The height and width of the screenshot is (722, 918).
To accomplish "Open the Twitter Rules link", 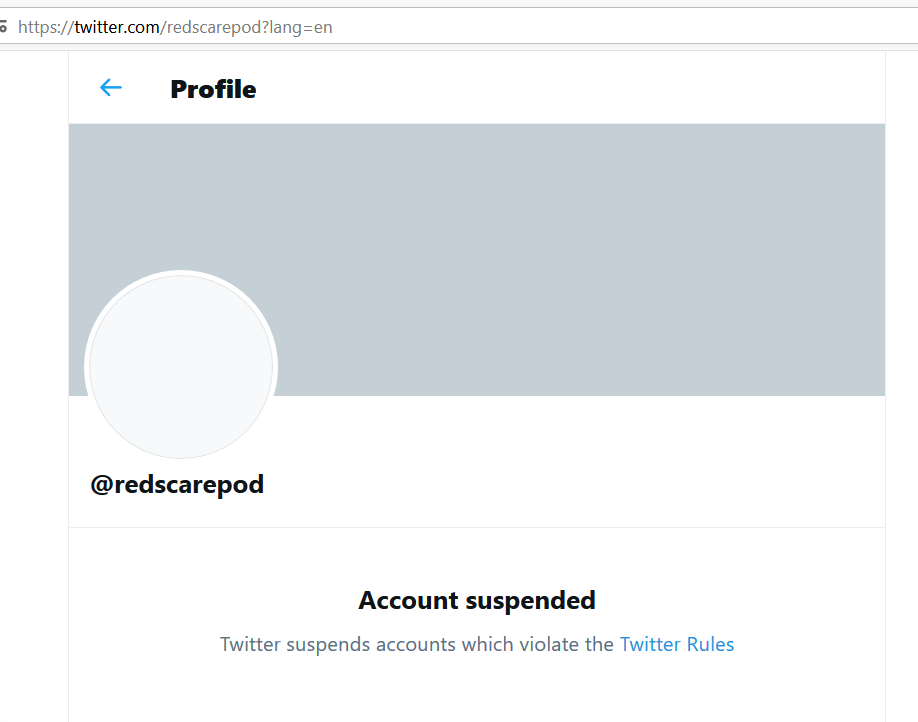I will pyautogui.click(x=677, y=644).
